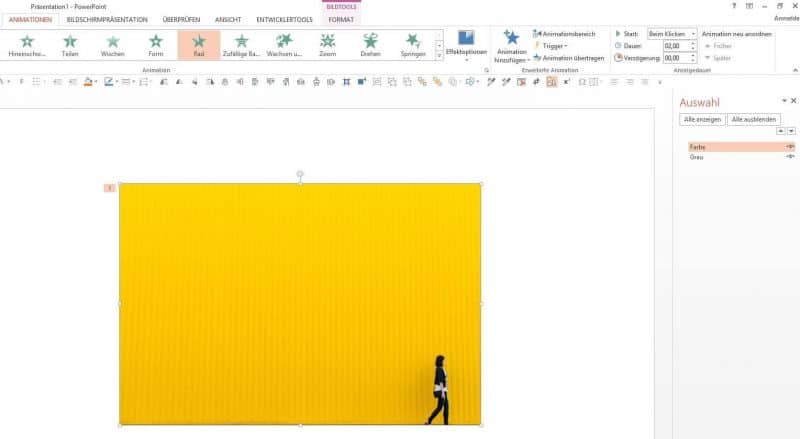Viewport: 800px width, 439px height.
Task: Open the help question mark icon
Action: click(734, 6)
